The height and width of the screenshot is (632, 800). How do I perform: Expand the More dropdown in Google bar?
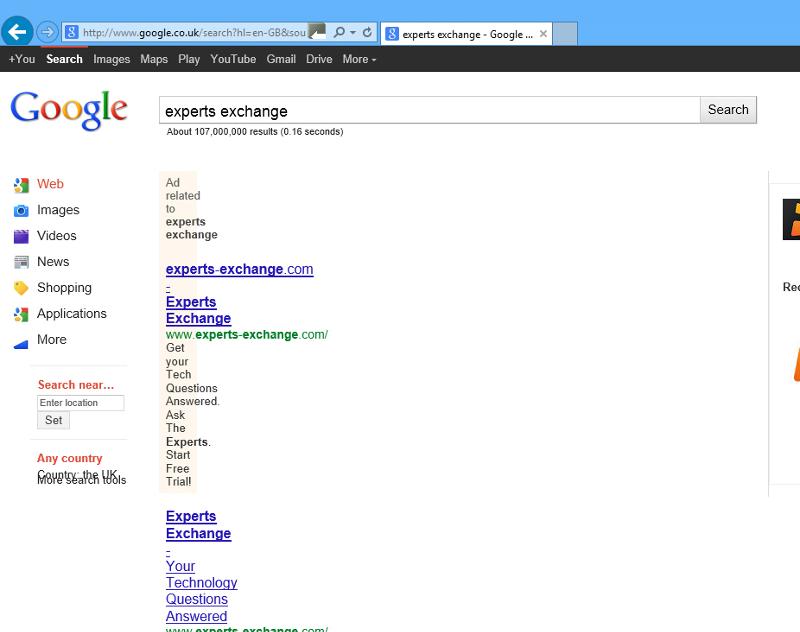(x=359, y=59)
